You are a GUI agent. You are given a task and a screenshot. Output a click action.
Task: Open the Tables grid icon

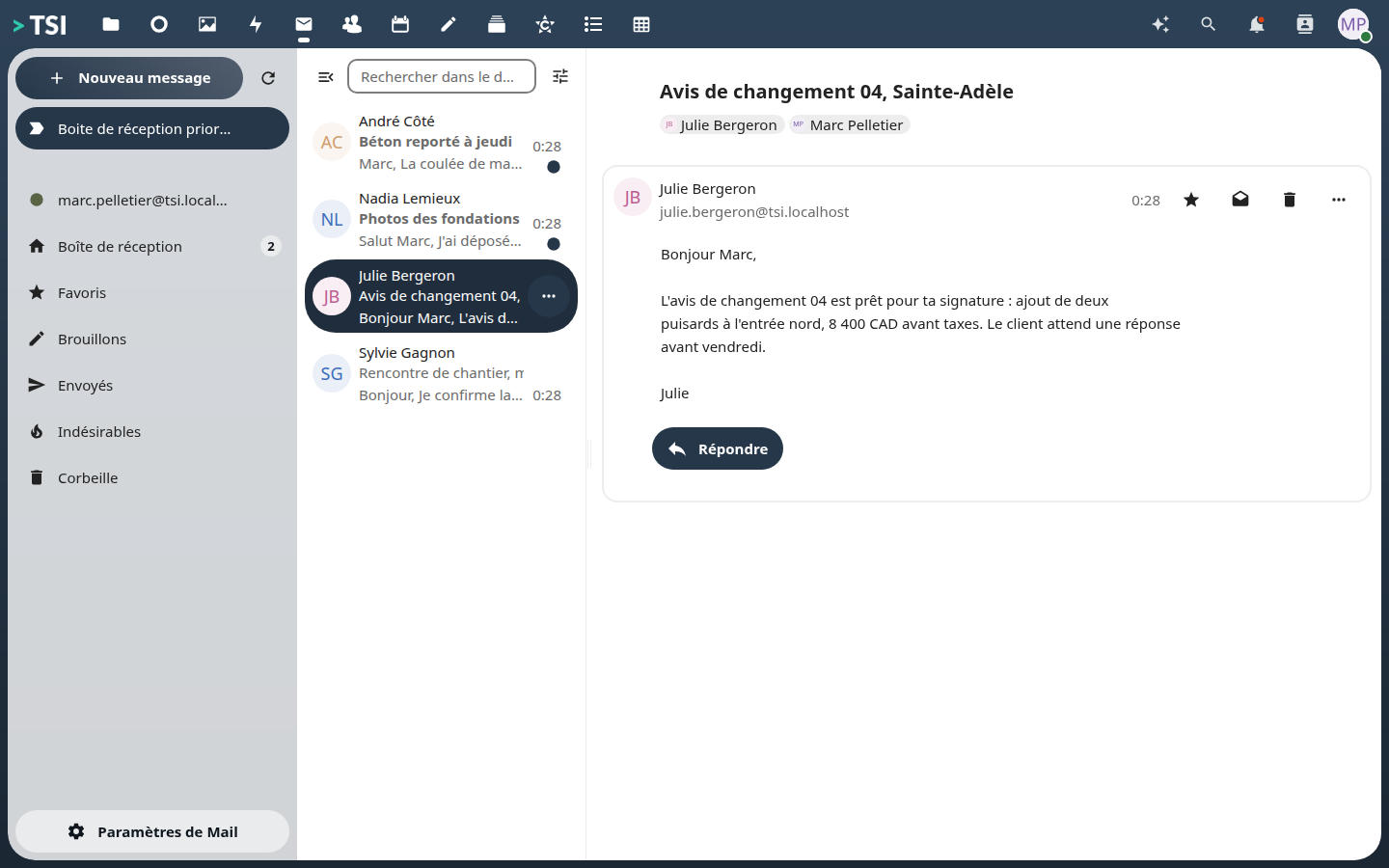click(641, 24)
